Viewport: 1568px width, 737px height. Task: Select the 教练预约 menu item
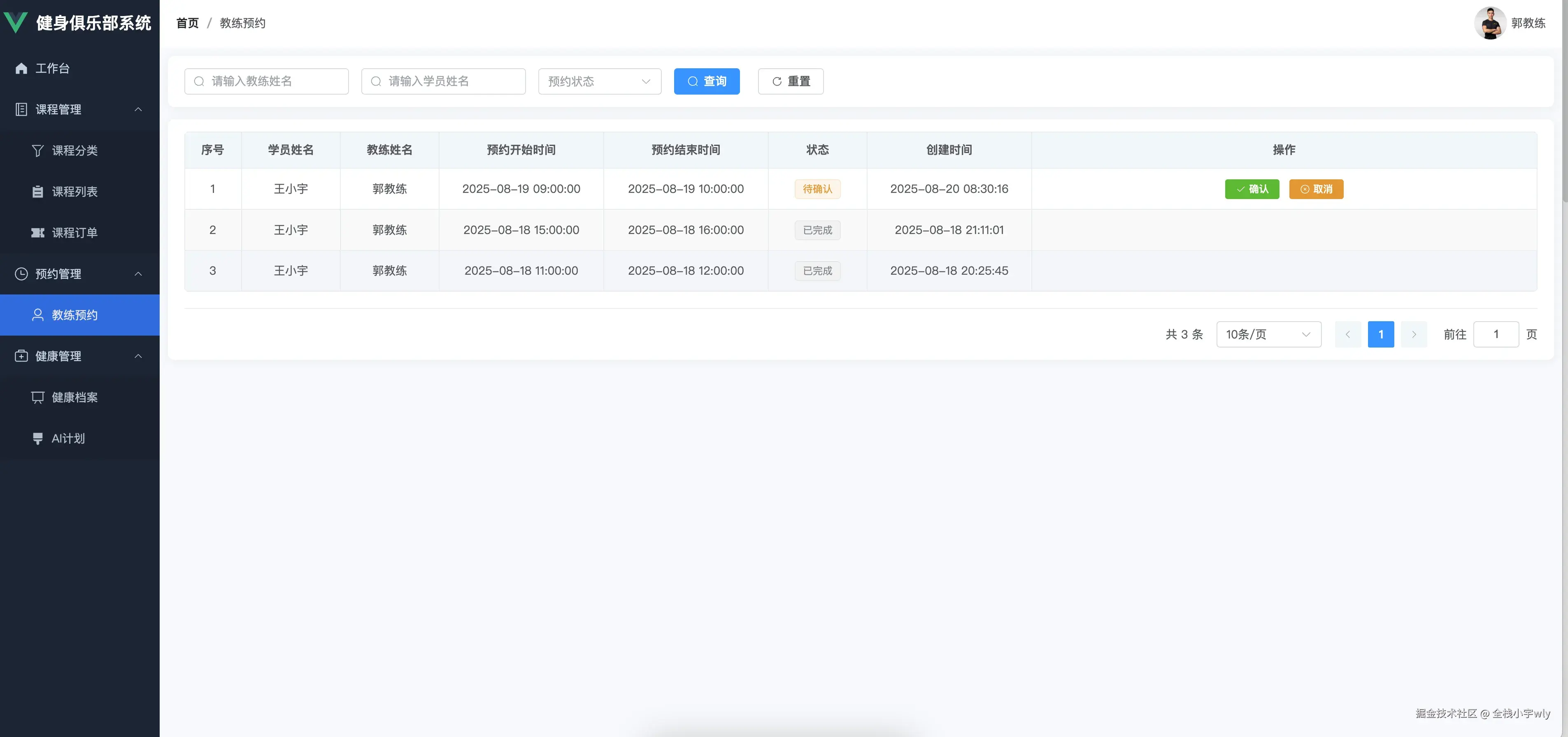[74, 315]
